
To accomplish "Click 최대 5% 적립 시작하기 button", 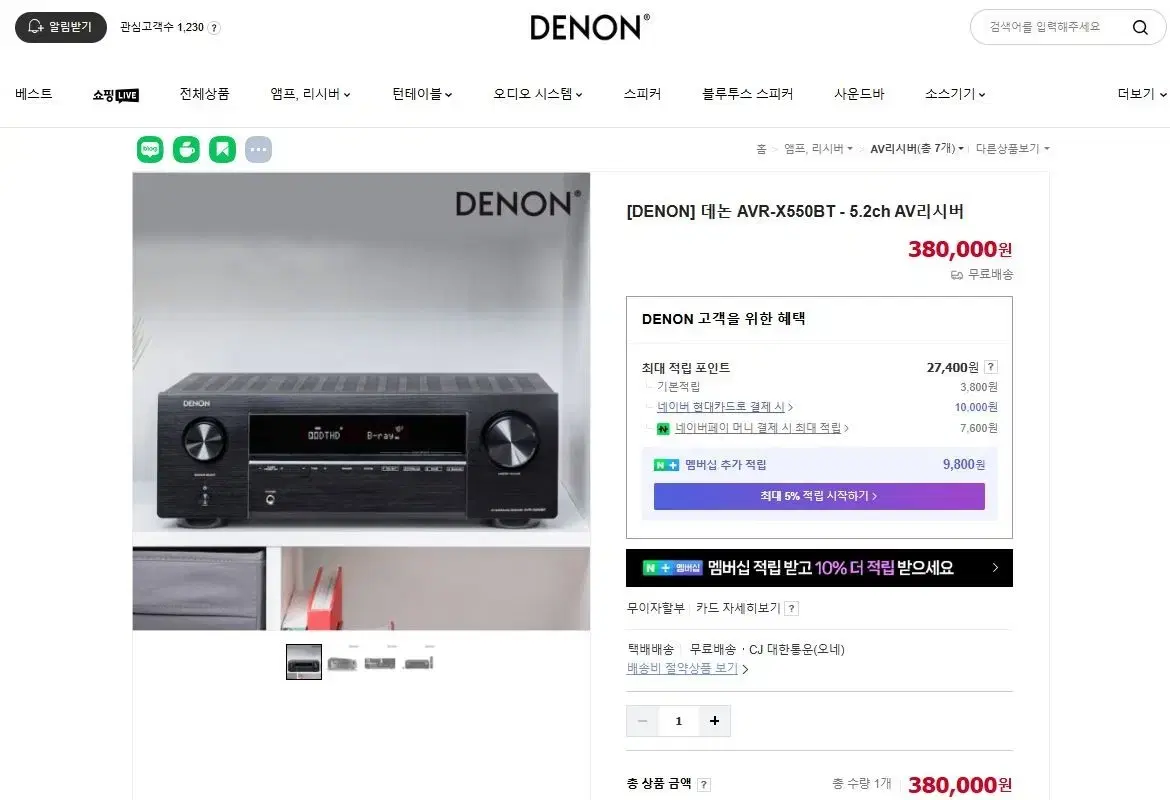I will pyautogui.click(x=819, y=496).
